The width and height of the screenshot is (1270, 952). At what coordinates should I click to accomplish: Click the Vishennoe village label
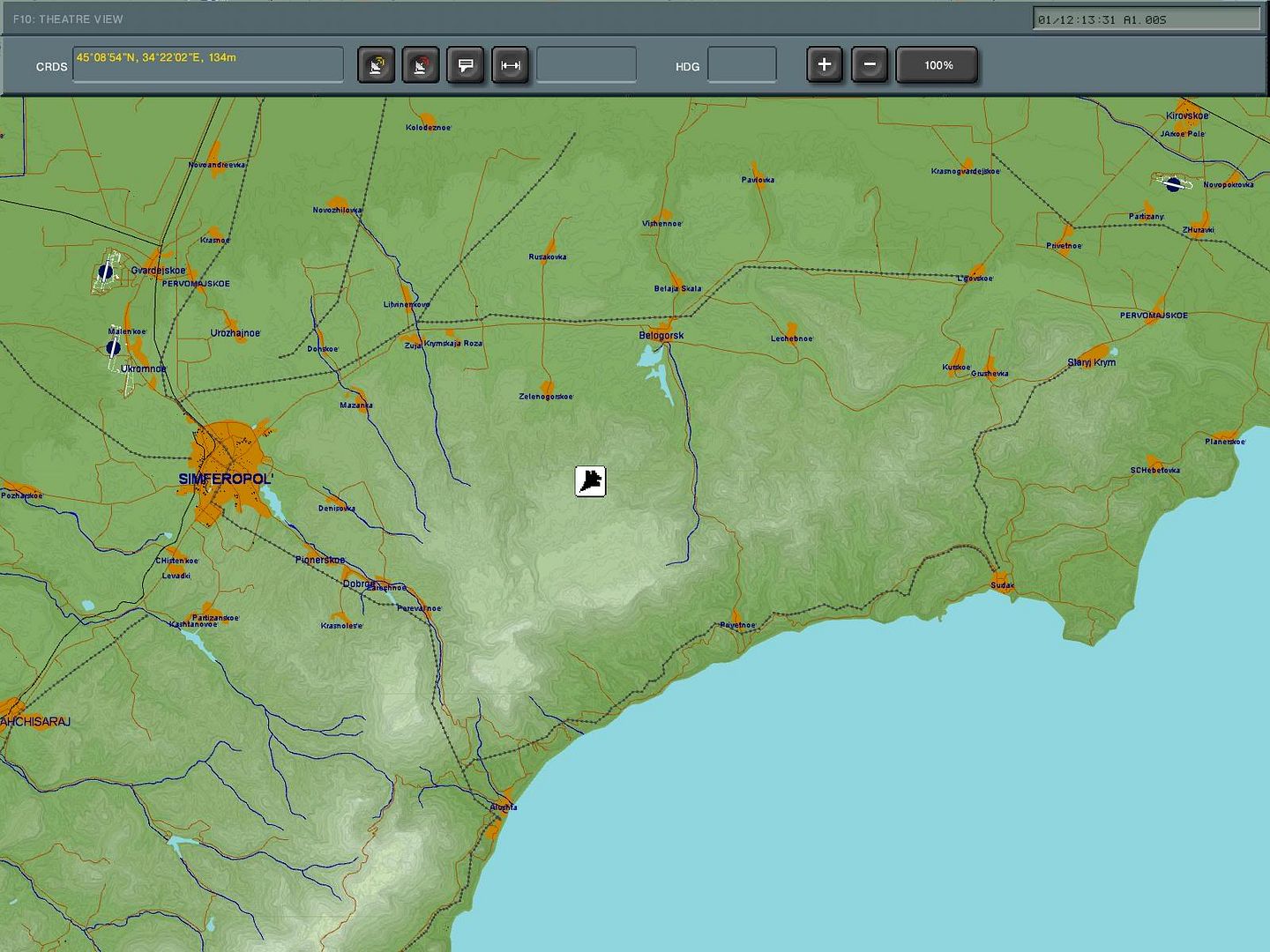[662, 224]
